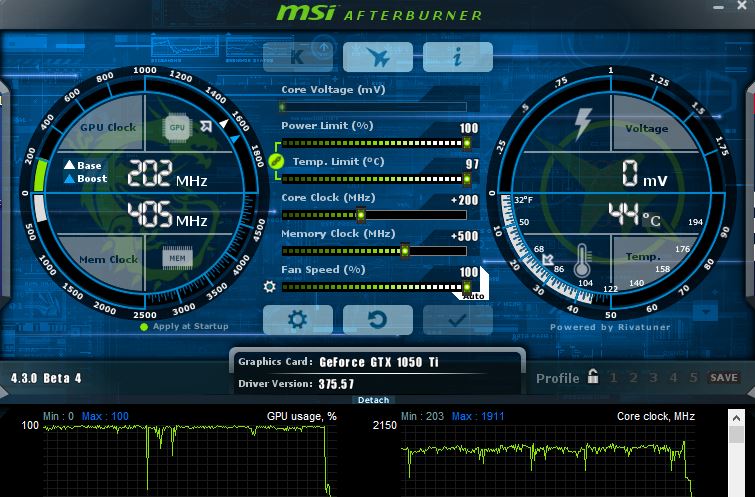Click the driver version 375.57 text
This screenshot has height=497, width=755.
pyautogui.click(x=336, y=384)
